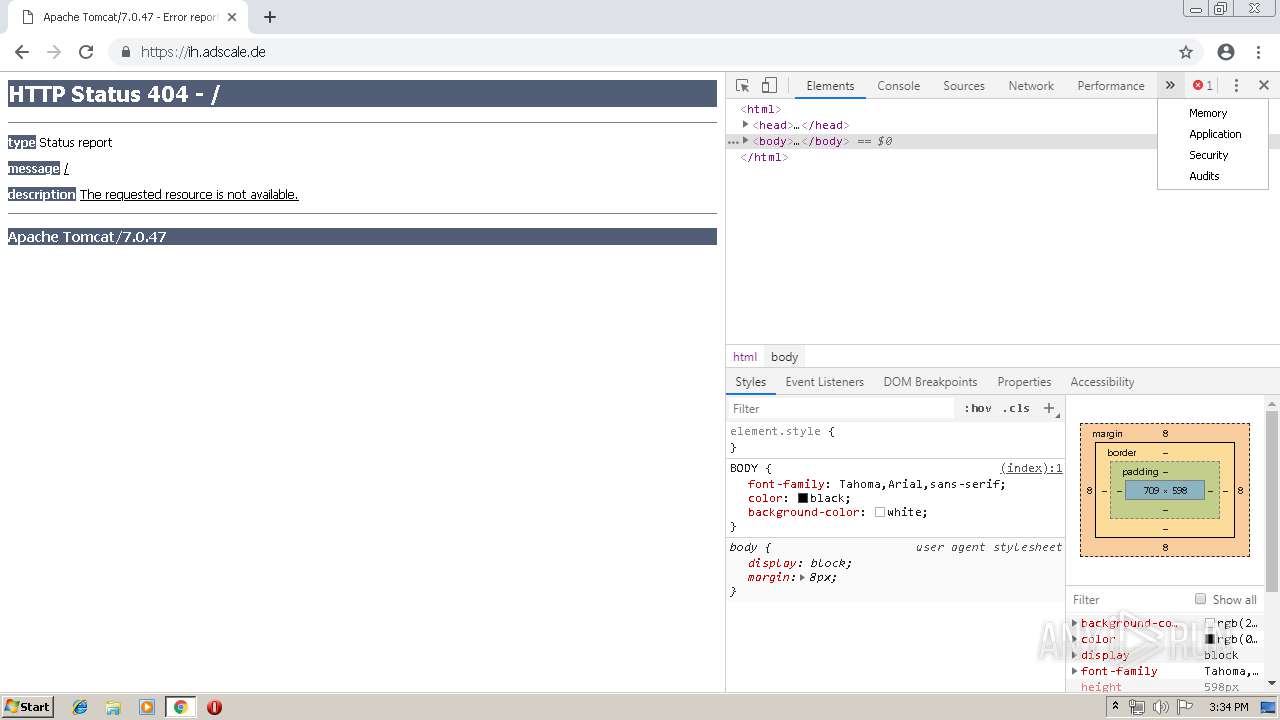Viewport: 1280px width, 720px height.
Task: Add a new style rule with plus icon
Action: (1049, 408)
